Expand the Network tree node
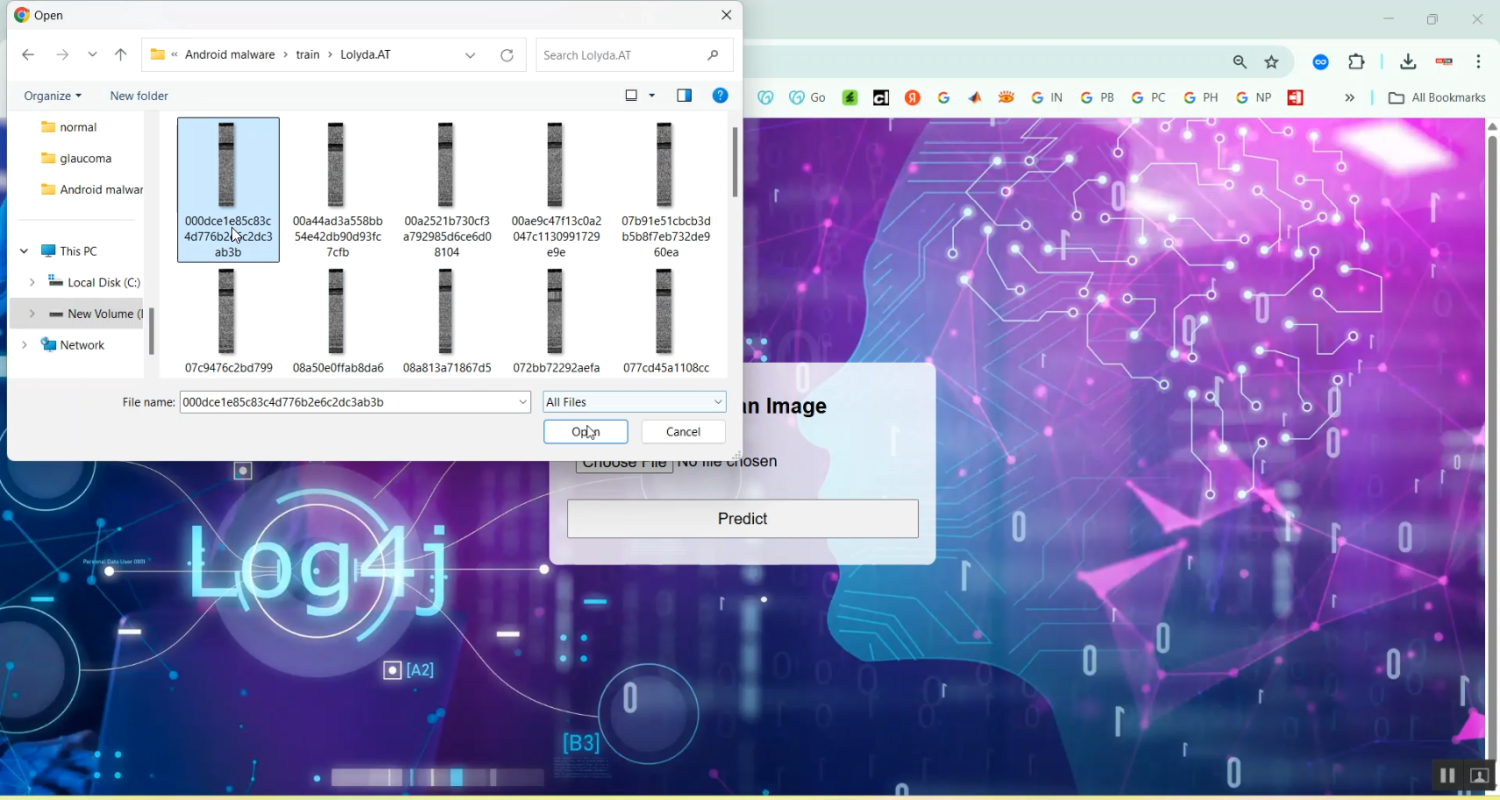This screenshot has width=1500, height=800. [x=25, y=345]
